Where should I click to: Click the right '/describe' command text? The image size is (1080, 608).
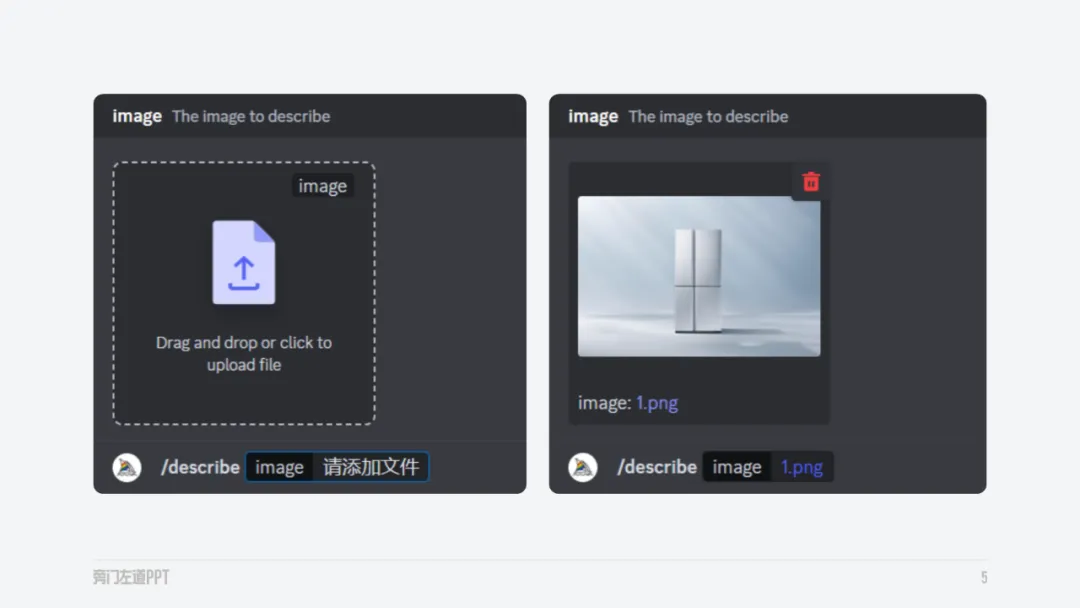point(657,467)
